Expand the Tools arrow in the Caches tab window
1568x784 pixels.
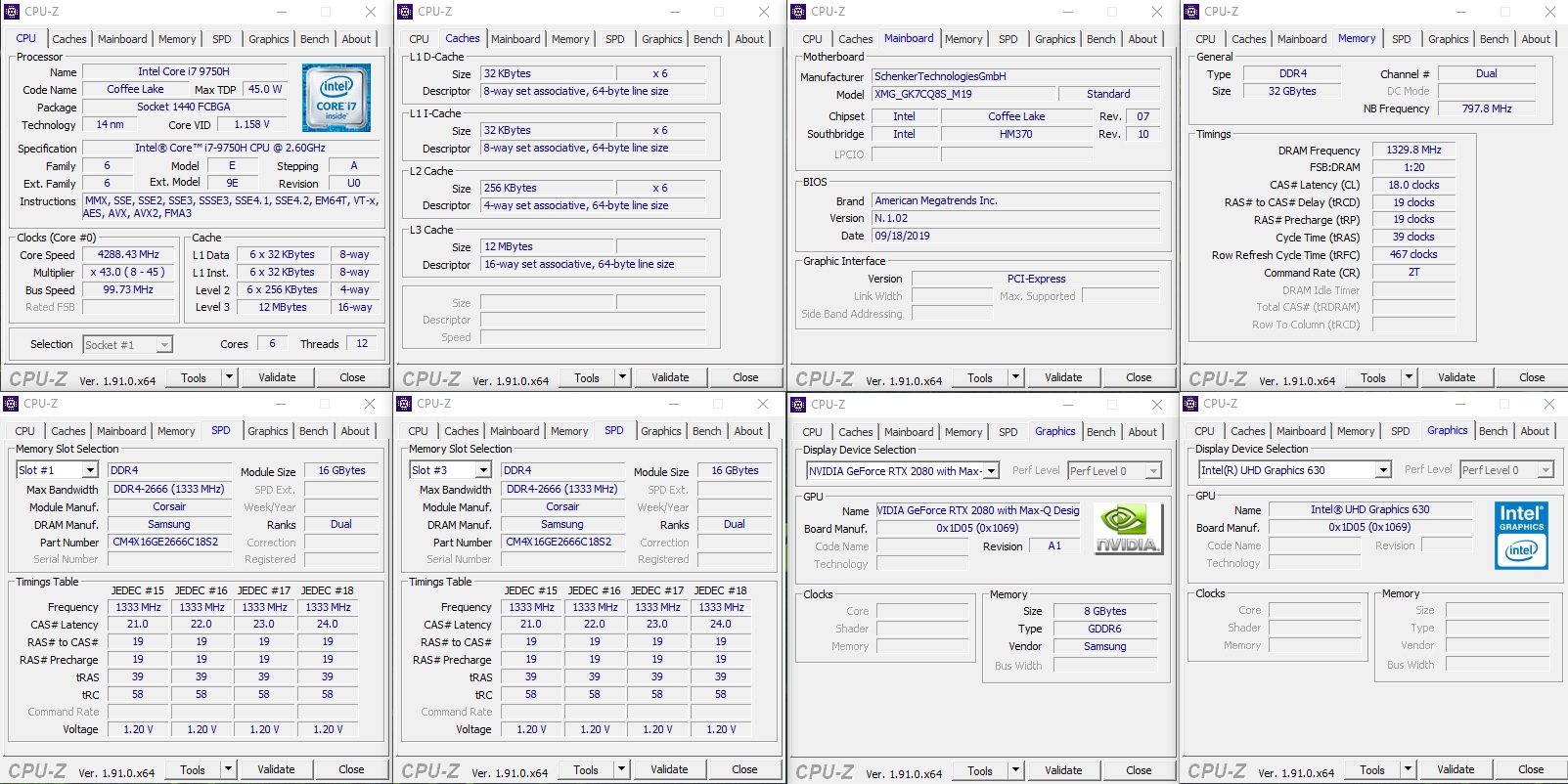(x=622, y=377)
